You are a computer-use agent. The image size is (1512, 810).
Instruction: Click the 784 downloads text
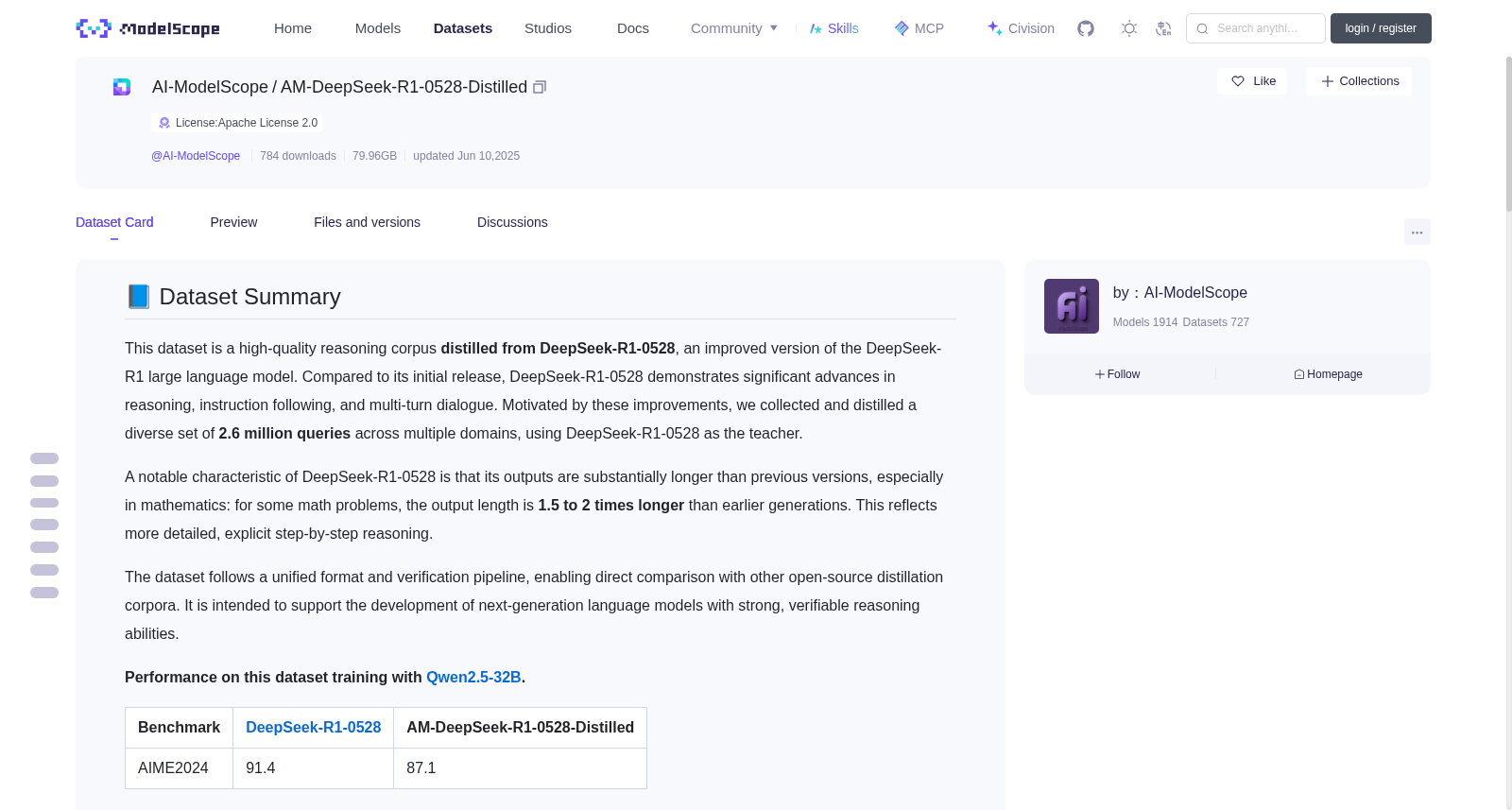click(298, 156)
